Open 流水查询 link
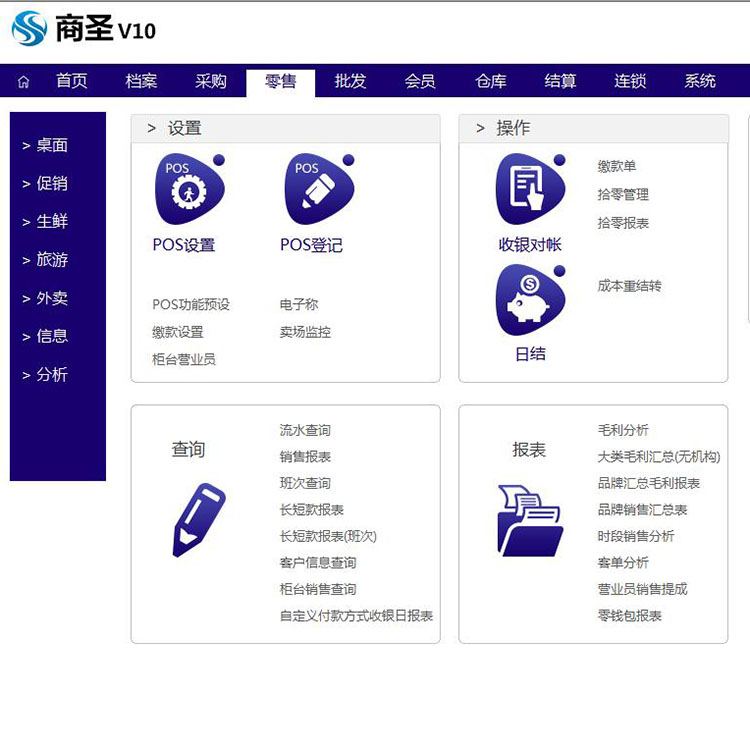Screen dimensions: 750x750 pos(305,430)
